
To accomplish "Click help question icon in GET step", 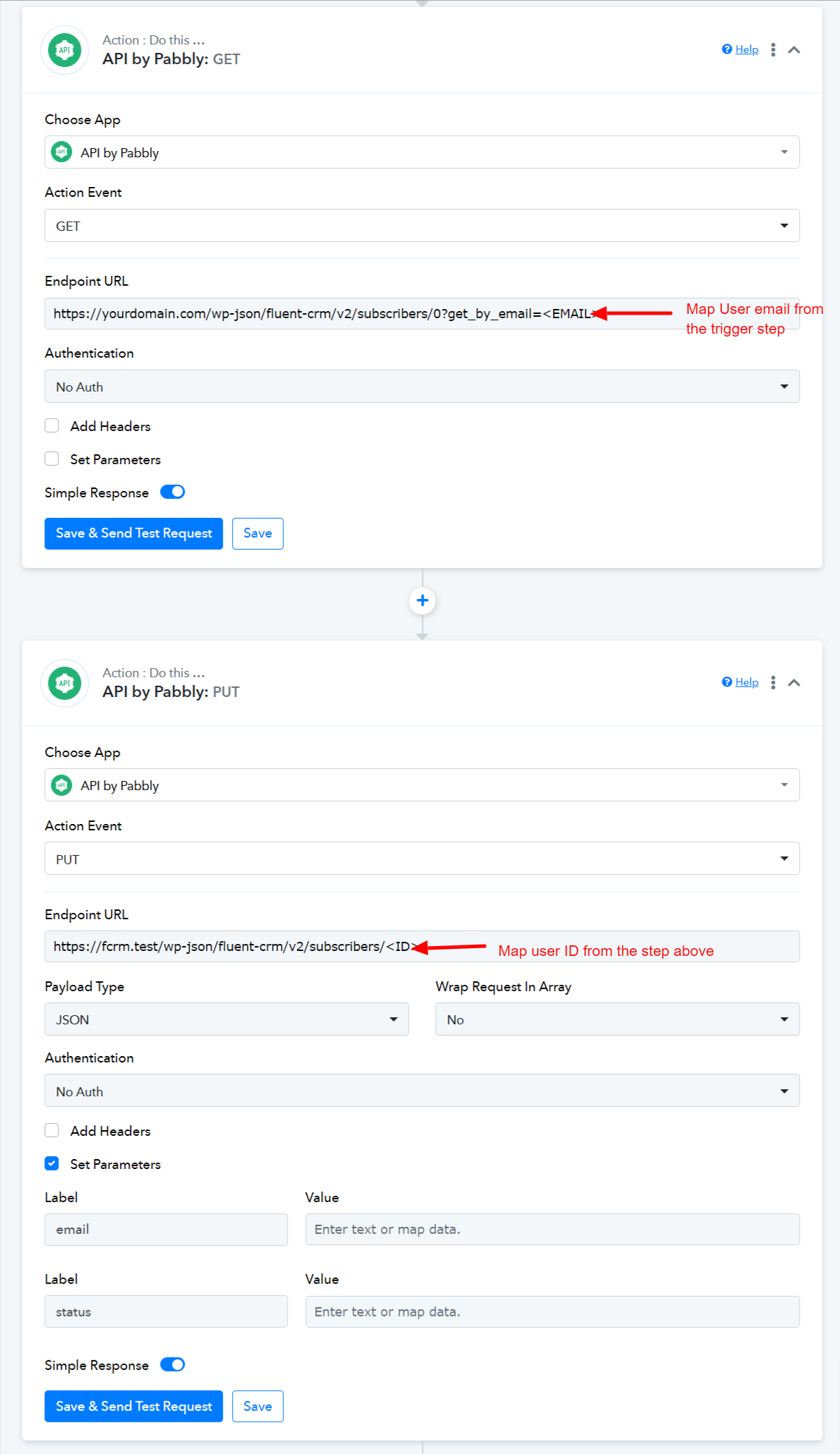I will click(727, 49).
